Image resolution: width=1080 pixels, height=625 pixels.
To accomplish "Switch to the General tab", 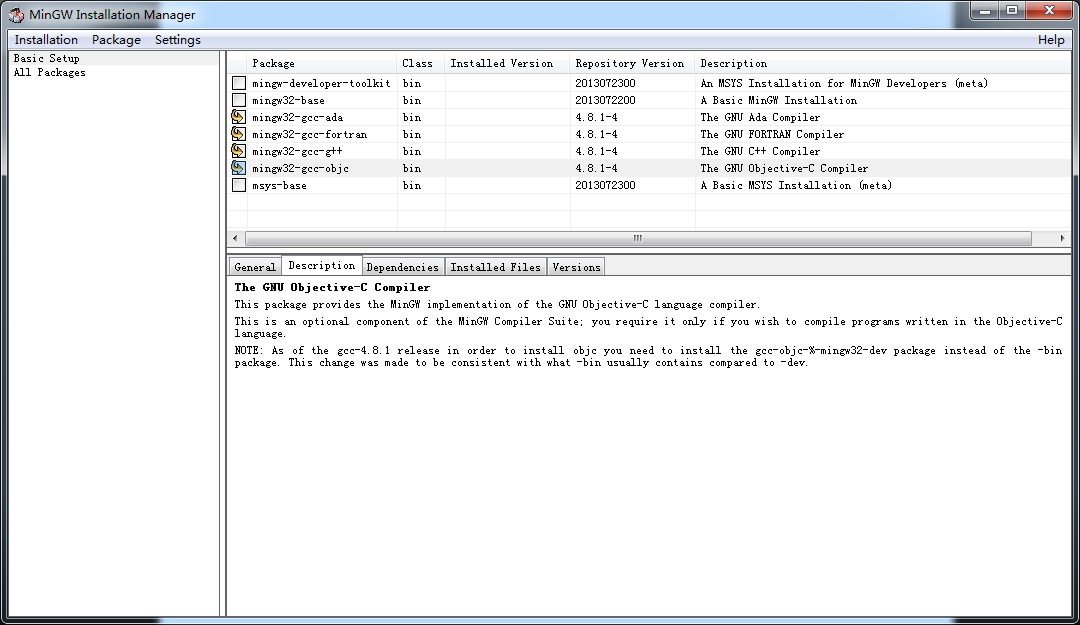I will point(255,267).
